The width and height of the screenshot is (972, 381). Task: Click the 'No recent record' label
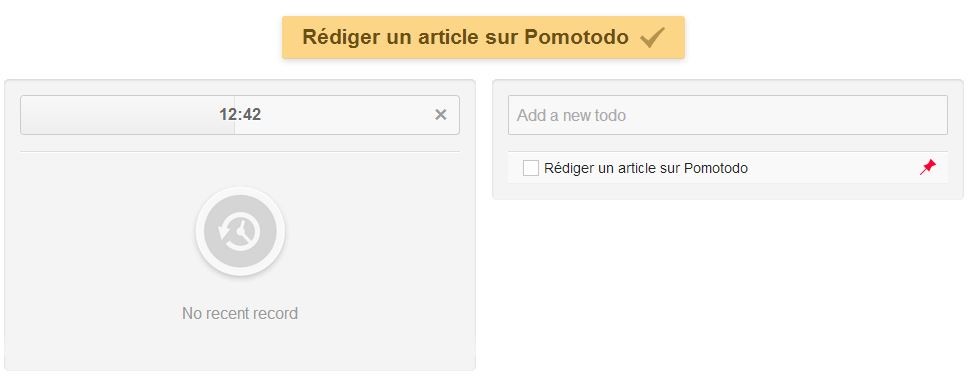(x=240, y=313)
